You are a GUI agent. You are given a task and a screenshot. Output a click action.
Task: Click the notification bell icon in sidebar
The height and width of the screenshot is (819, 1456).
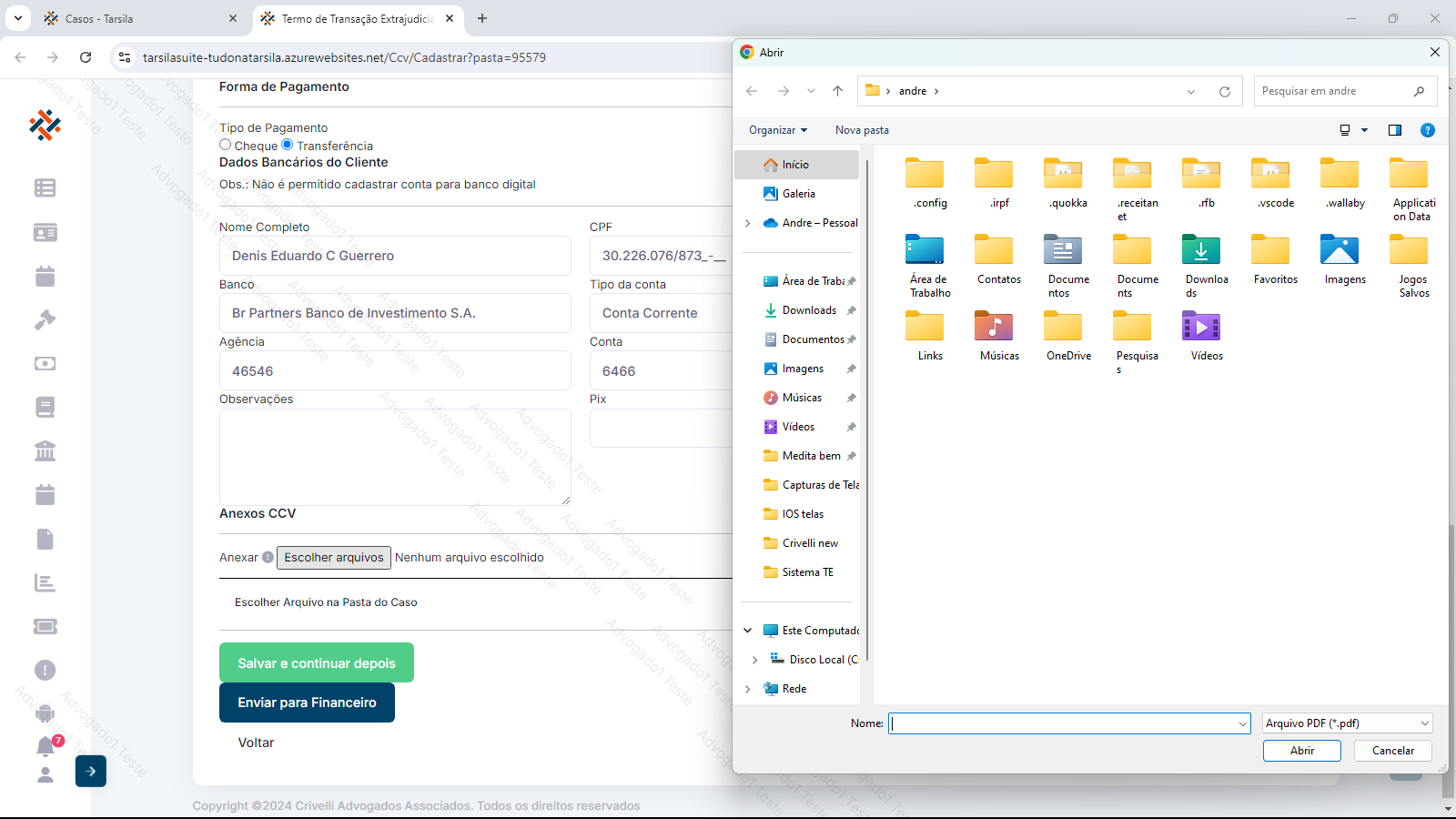point(45,747)
